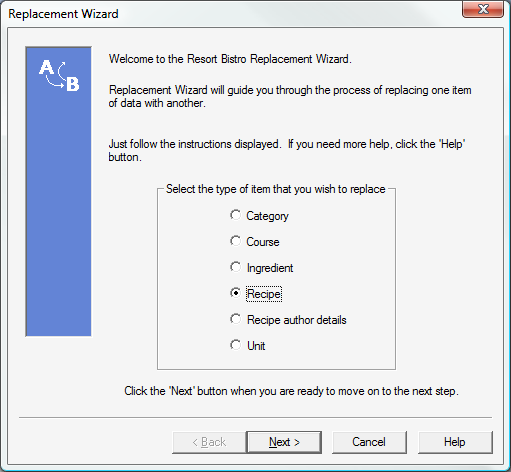Image resolution: width=511 pixels, height=472 pixels.
Task: Pick the Recipe radio button
Action: point(256,294)
